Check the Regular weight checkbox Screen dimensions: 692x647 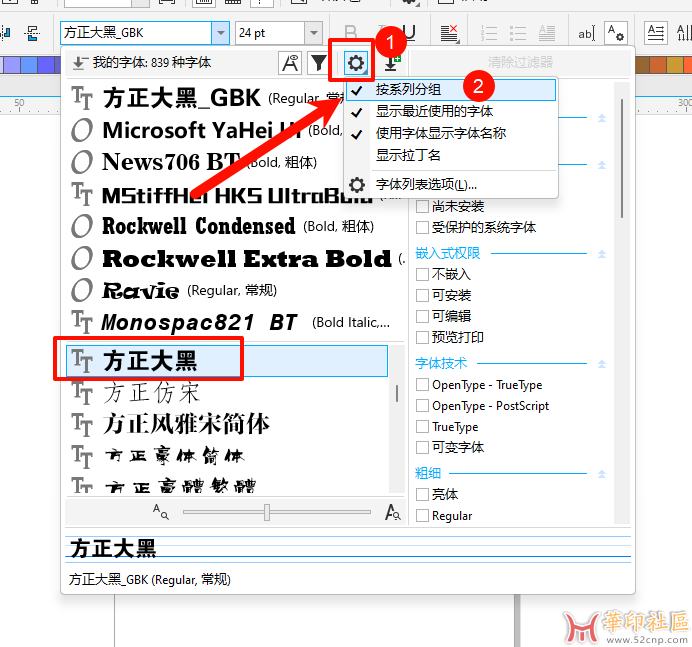coord(422,515)
